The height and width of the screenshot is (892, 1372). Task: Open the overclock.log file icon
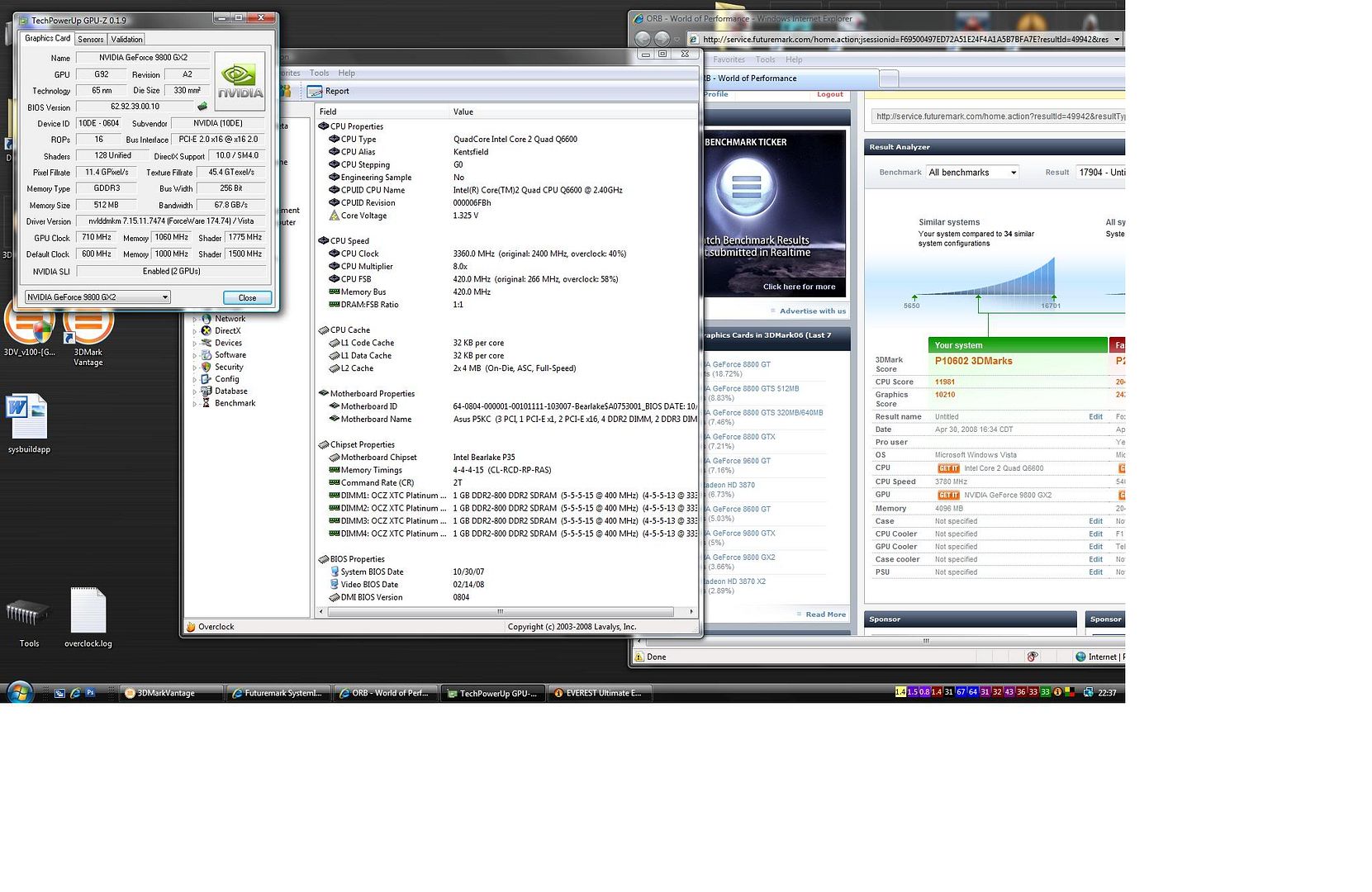coord(88,617)
